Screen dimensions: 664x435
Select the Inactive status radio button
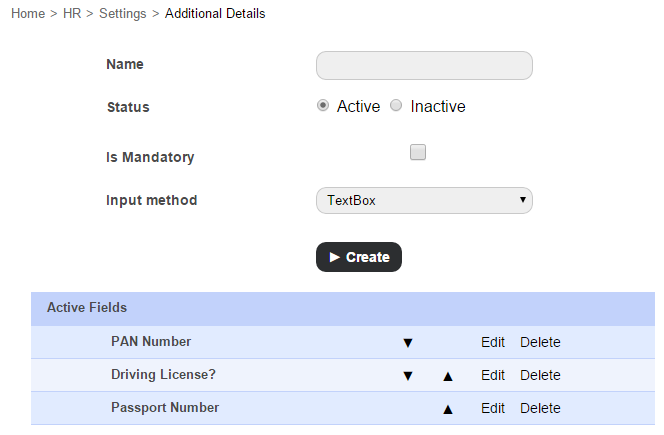coord(396,106)
